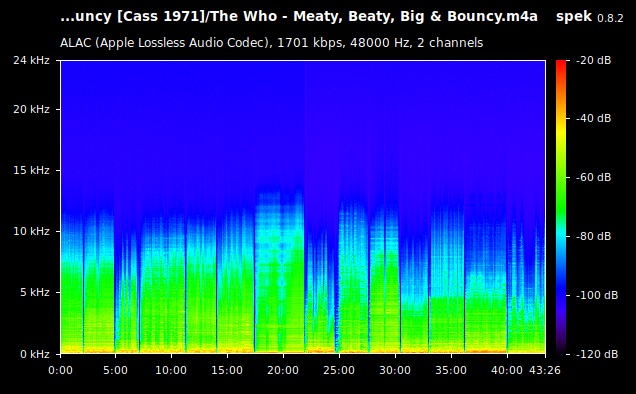Click the '35:00' time axis label

pyautogui.click(x=451, y=370)
